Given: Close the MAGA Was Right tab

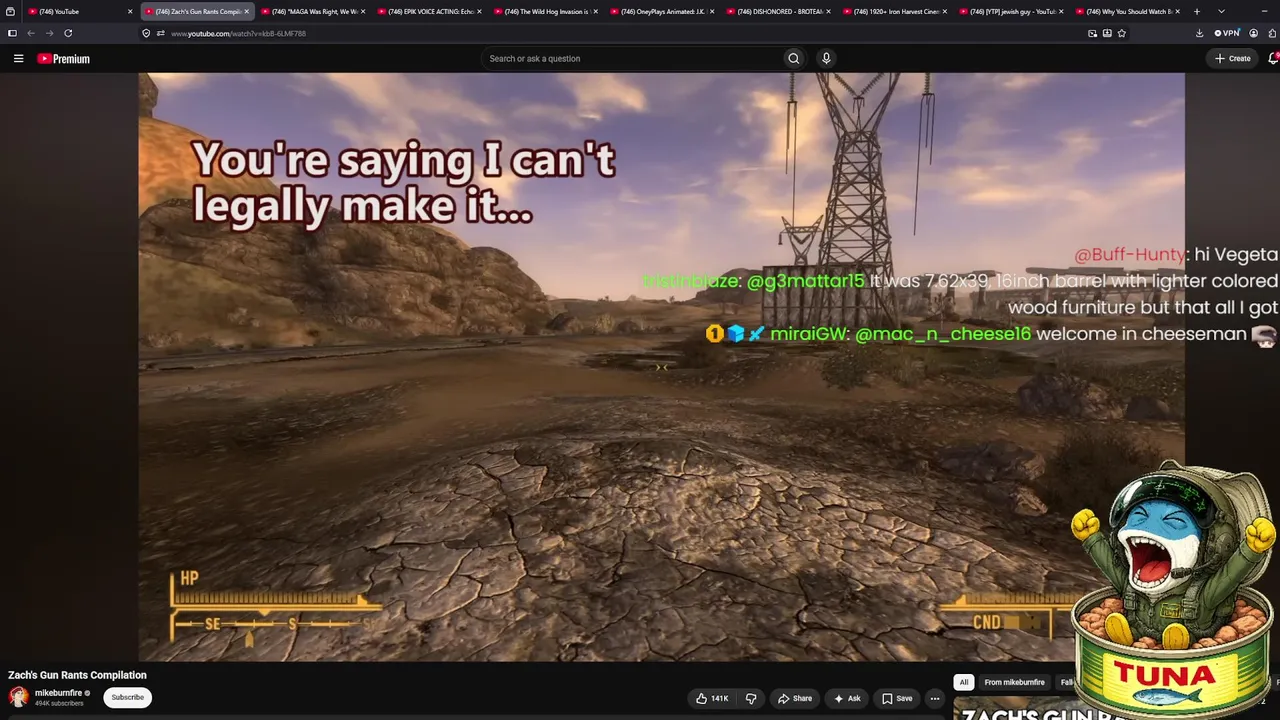Looking at the screenshot, I should 363,11.
